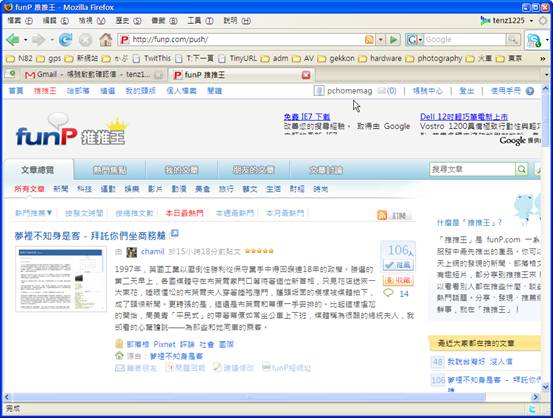
Task: Expand the bookmarks toolbar overflow chevron
Action: point(543,59)
